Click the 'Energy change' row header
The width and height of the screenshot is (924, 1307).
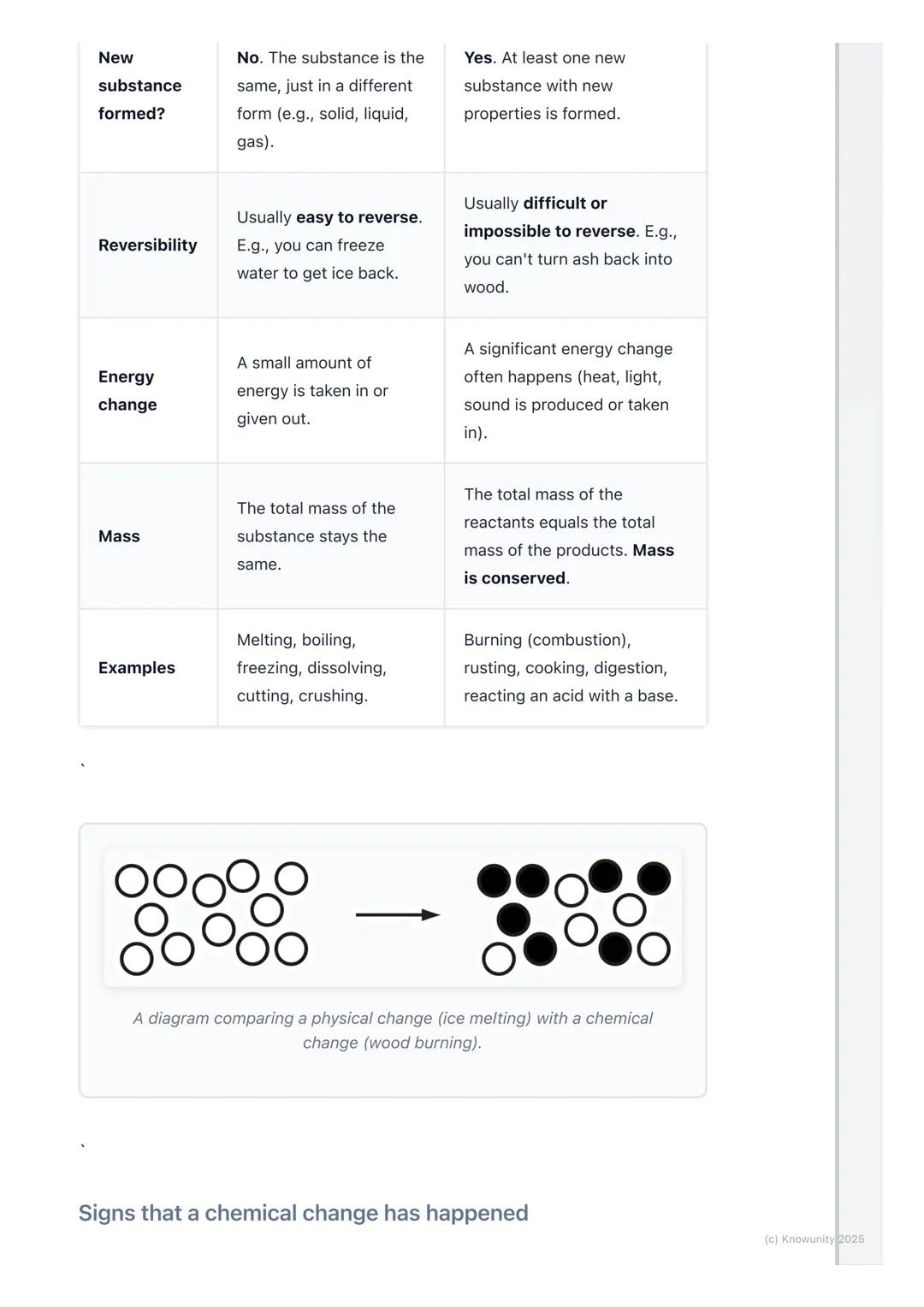[x=127, y=391]
